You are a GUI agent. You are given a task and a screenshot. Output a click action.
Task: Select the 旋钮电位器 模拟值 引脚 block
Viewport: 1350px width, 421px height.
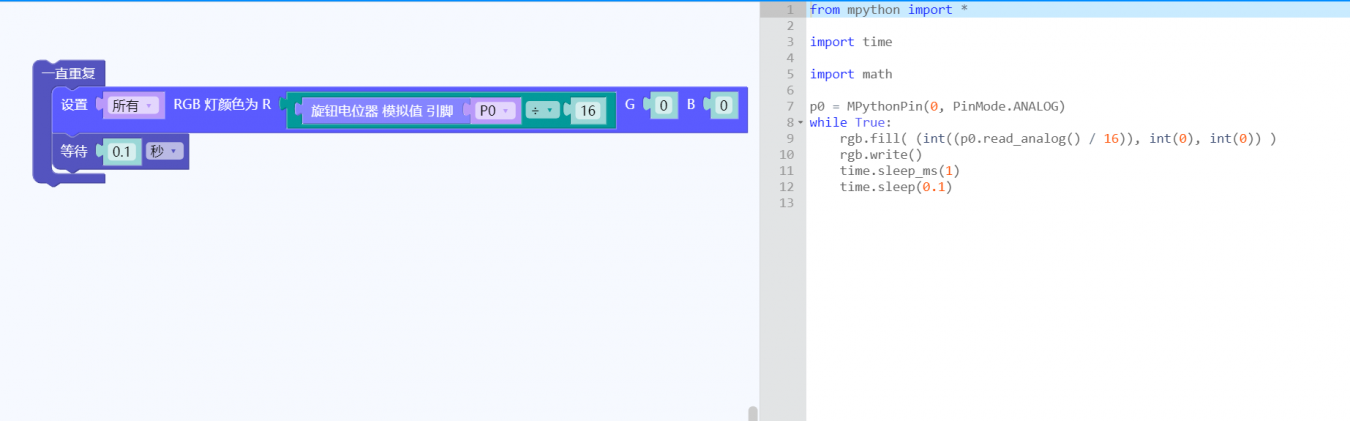(x=381, y=111)
